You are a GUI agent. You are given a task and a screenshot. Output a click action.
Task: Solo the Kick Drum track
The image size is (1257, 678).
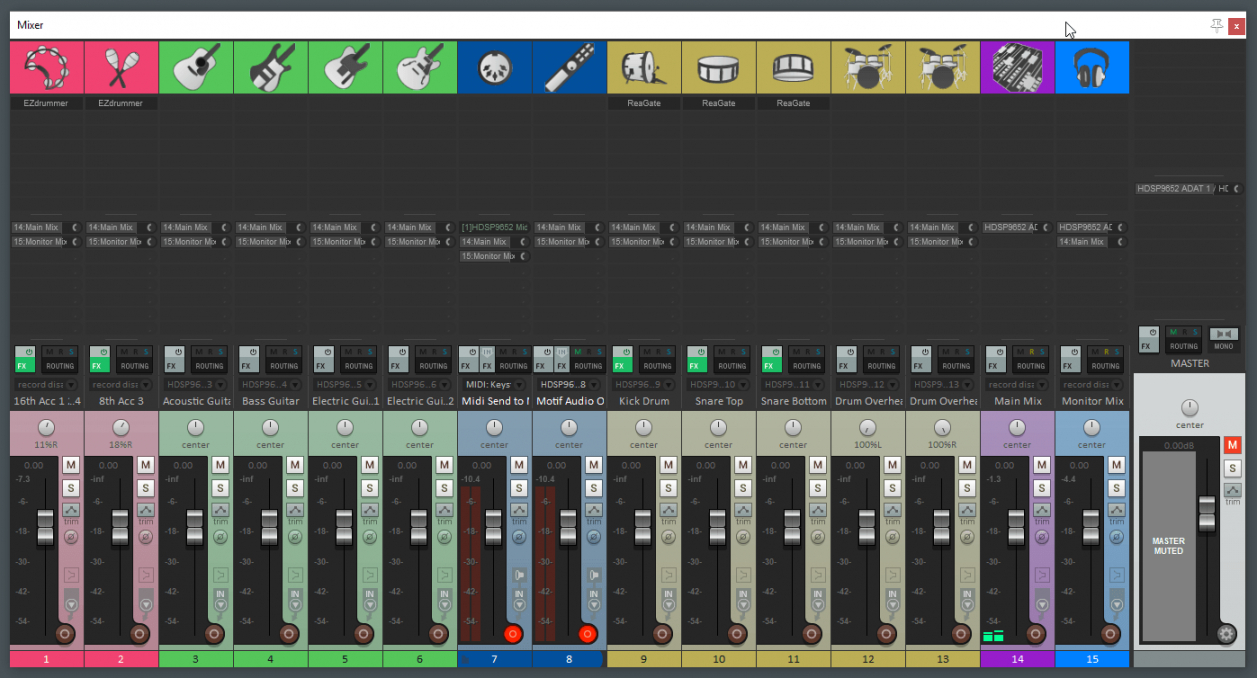point(668,488)
